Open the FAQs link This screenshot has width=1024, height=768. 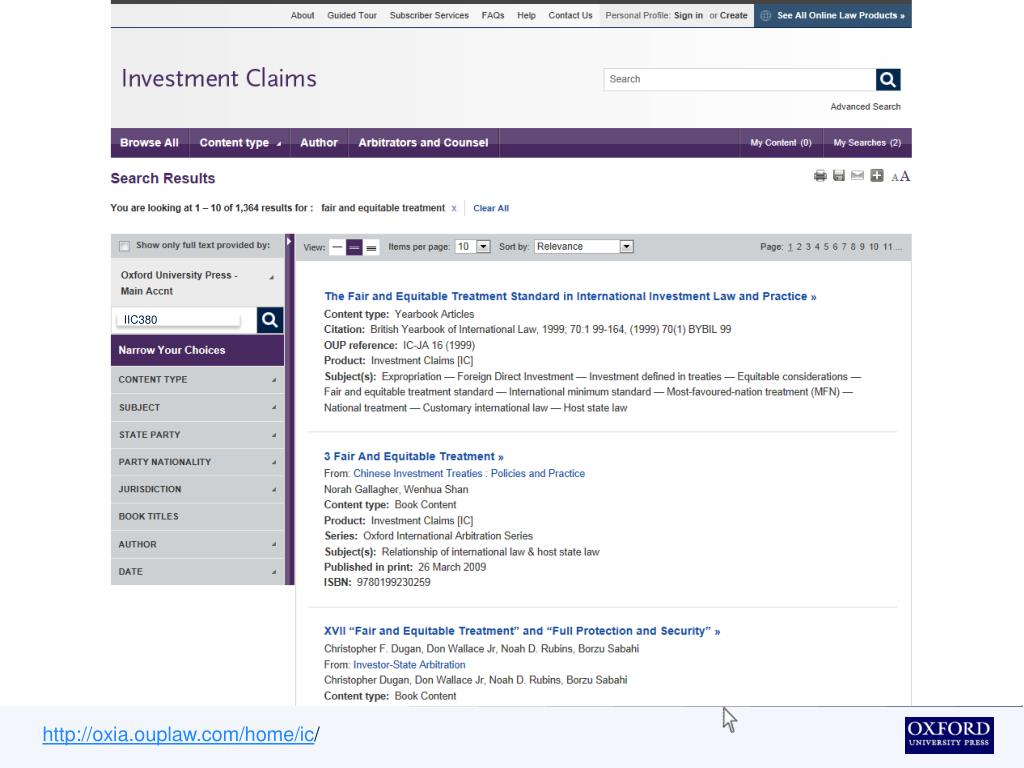tap(493, 15)
